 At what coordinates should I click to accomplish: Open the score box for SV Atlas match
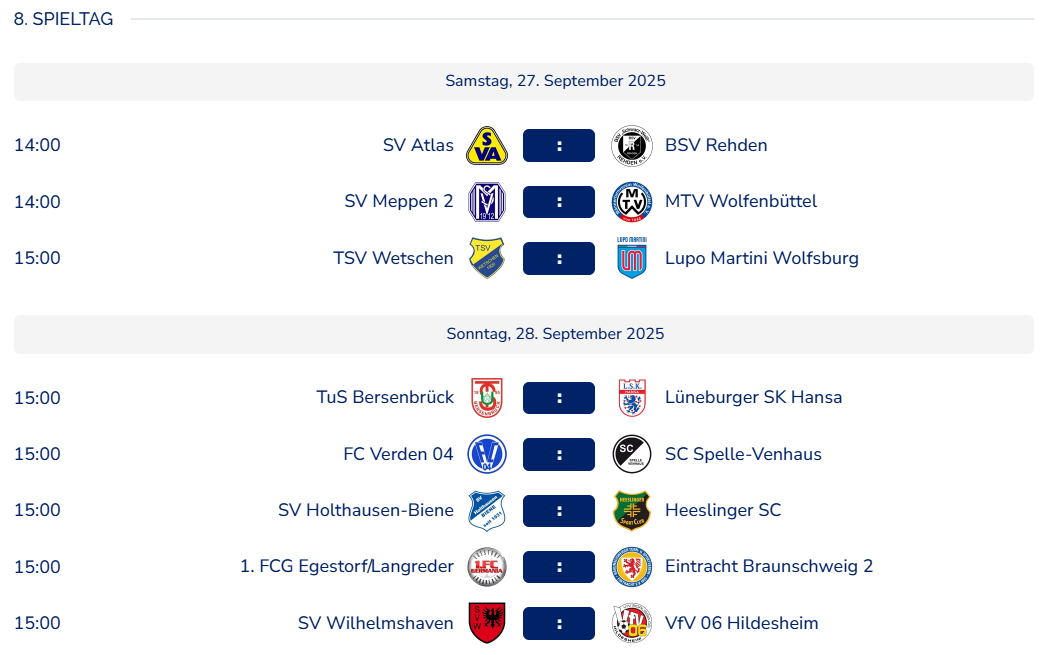[x=559, y=145]
